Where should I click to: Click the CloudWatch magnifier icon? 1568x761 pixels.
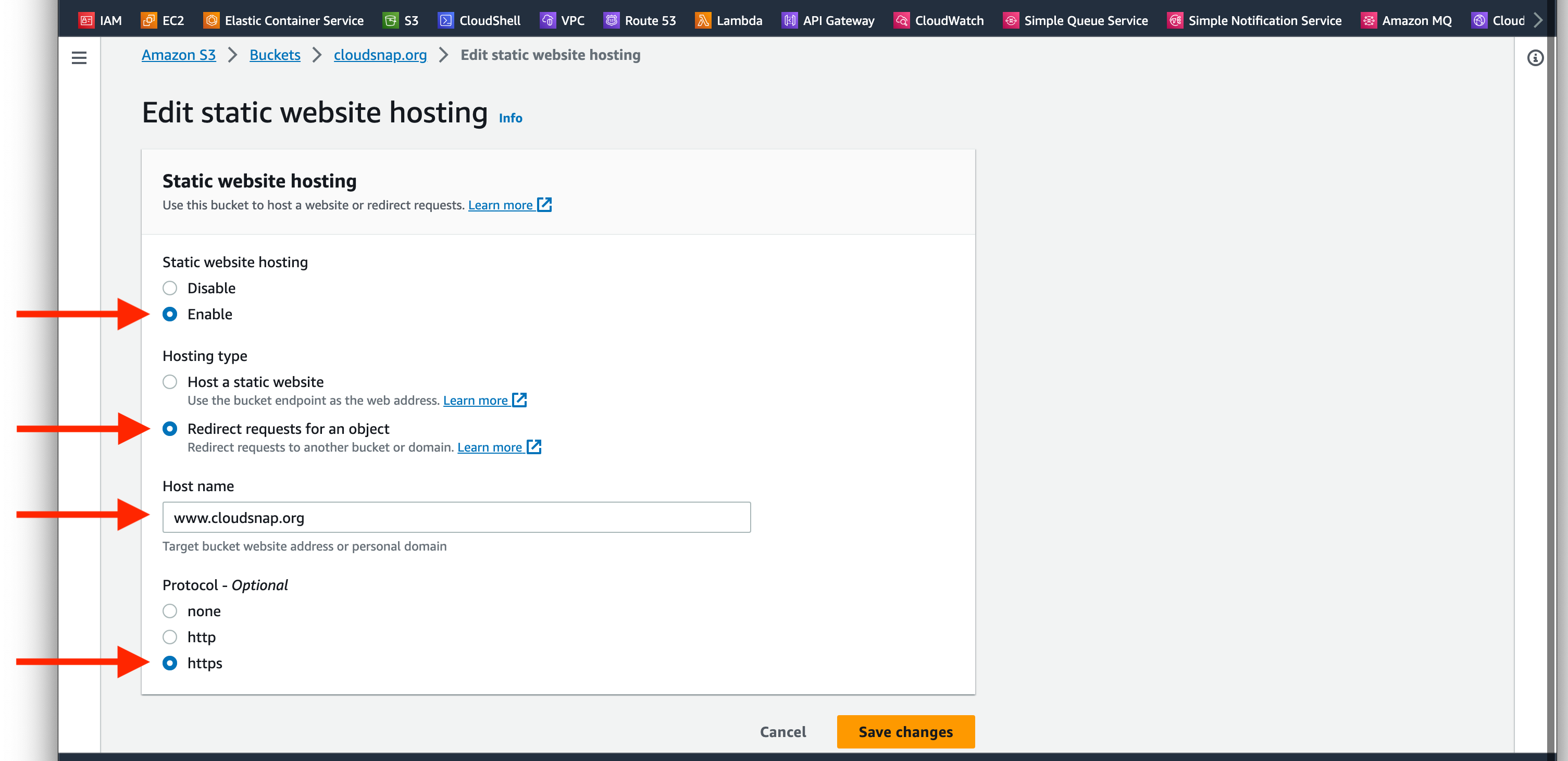coord(902,21)
